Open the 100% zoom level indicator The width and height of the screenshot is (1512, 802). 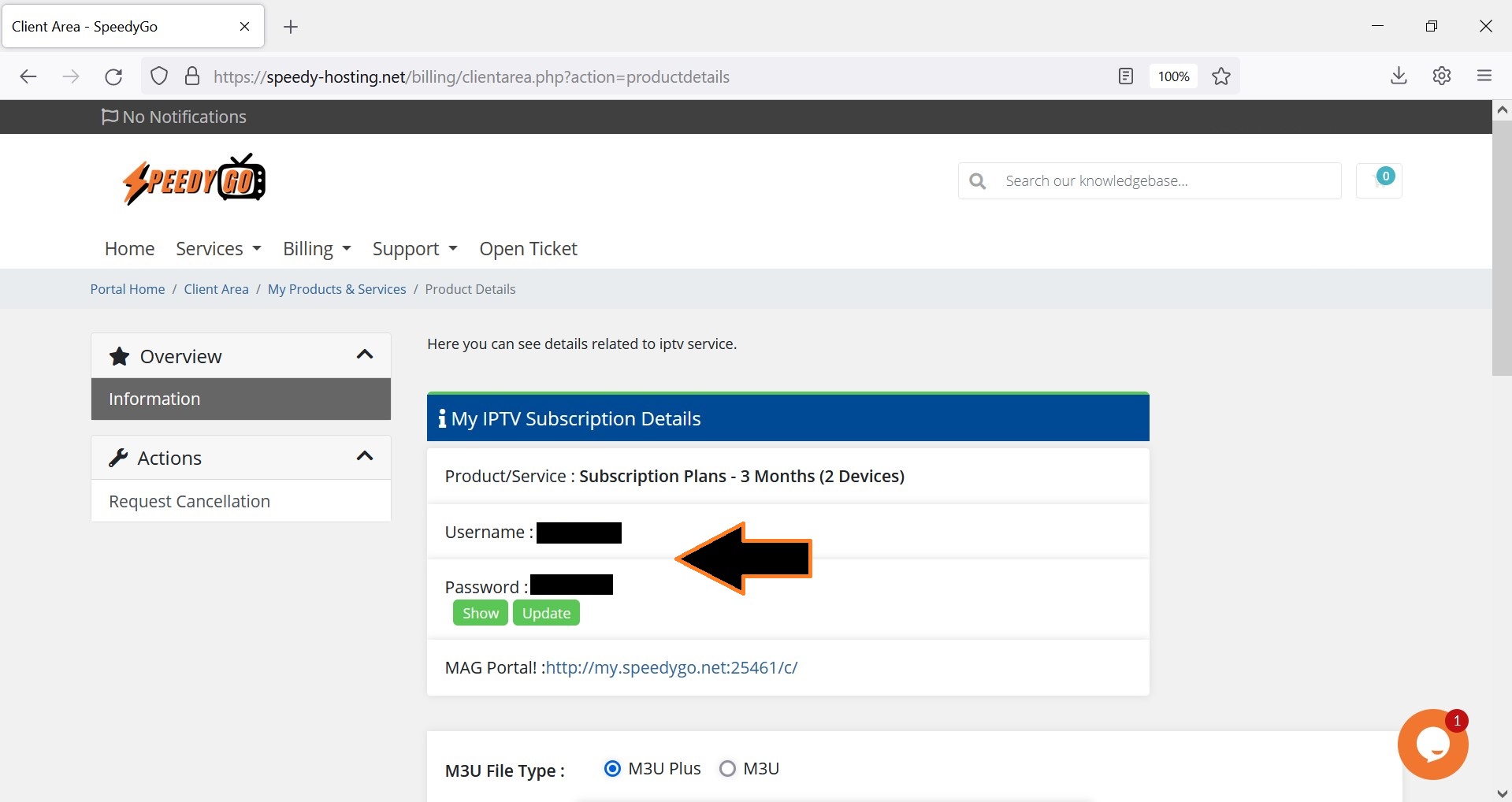pos(1173,76)
